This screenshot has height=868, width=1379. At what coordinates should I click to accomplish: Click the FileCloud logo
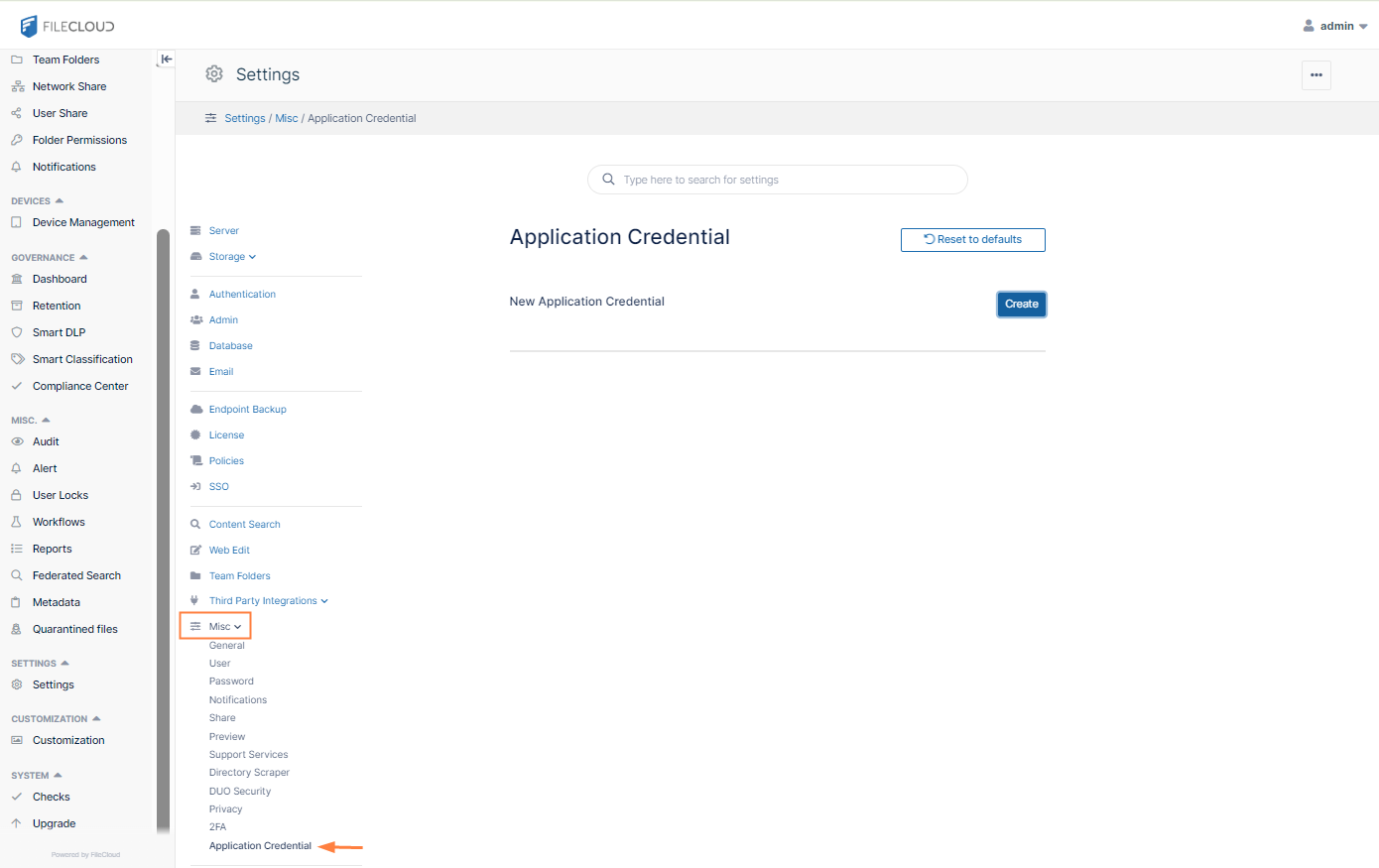point(67,26)
